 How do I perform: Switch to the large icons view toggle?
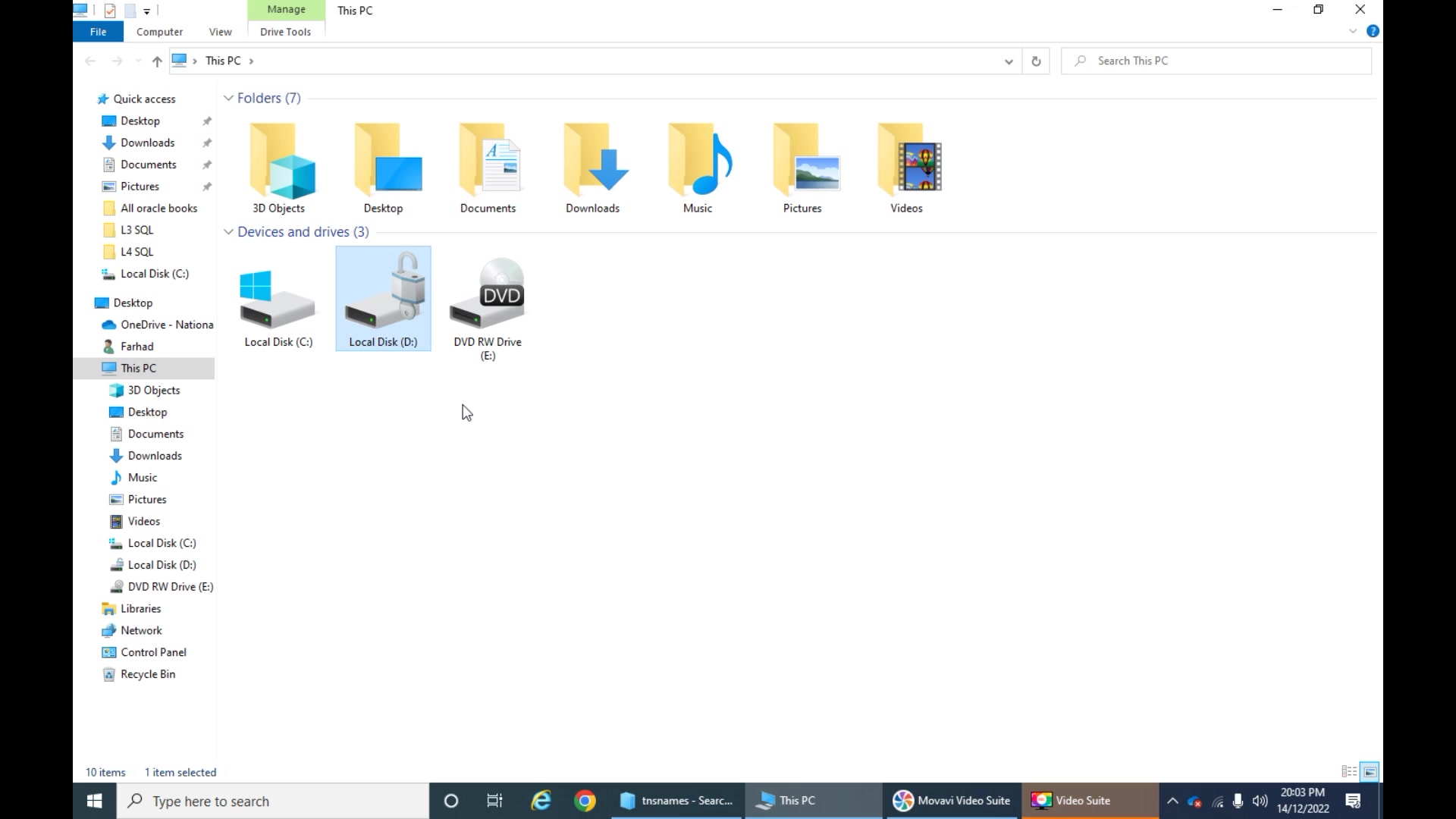pyautogui.click(x=1370, y=772)
